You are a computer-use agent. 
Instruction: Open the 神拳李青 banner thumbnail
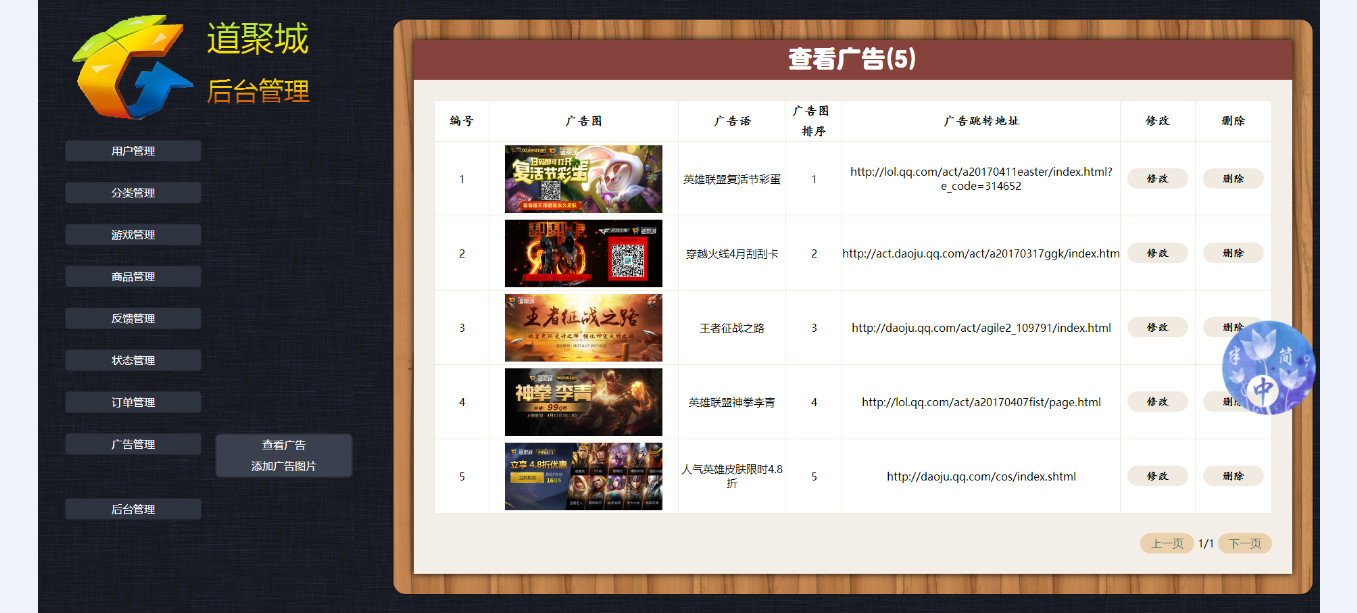pyautogui.click(x=583, y=402)
